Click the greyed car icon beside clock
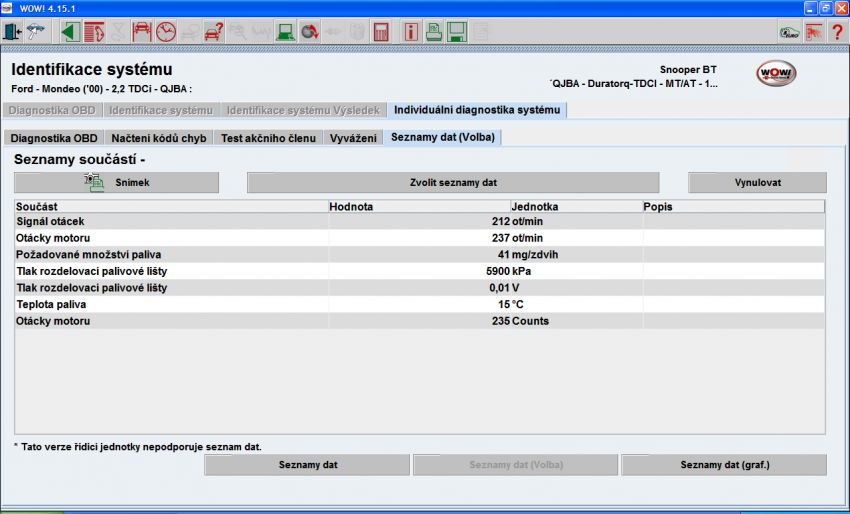 (x=190, y=32)
